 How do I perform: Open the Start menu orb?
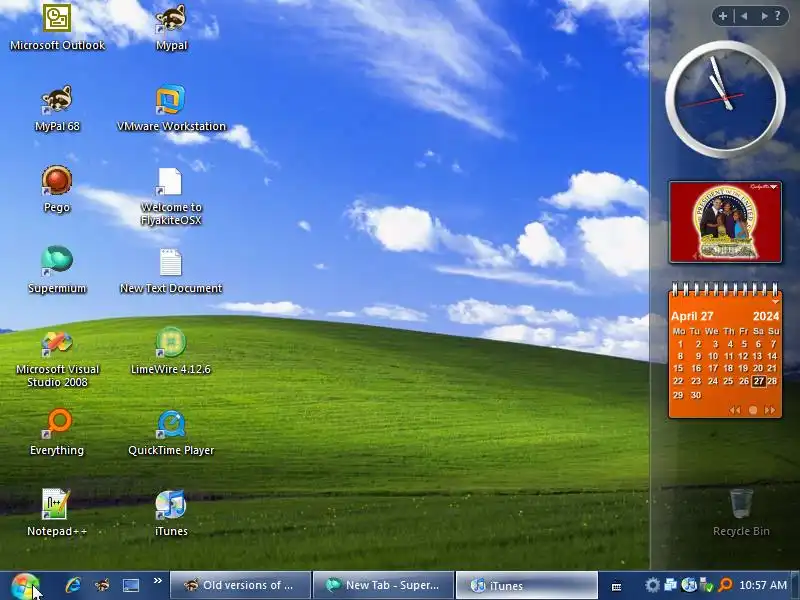point(24,586)
